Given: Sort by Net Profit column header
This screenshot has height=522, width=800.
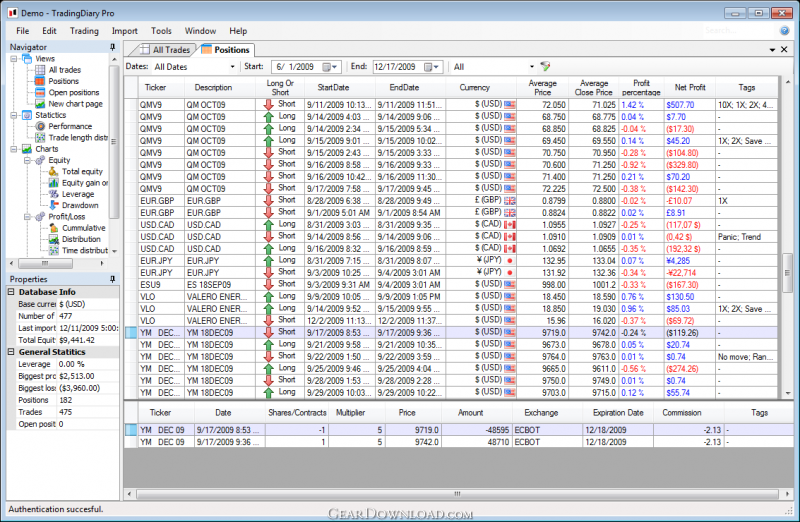Looking at the screenshot, I should tap(690, 87).
